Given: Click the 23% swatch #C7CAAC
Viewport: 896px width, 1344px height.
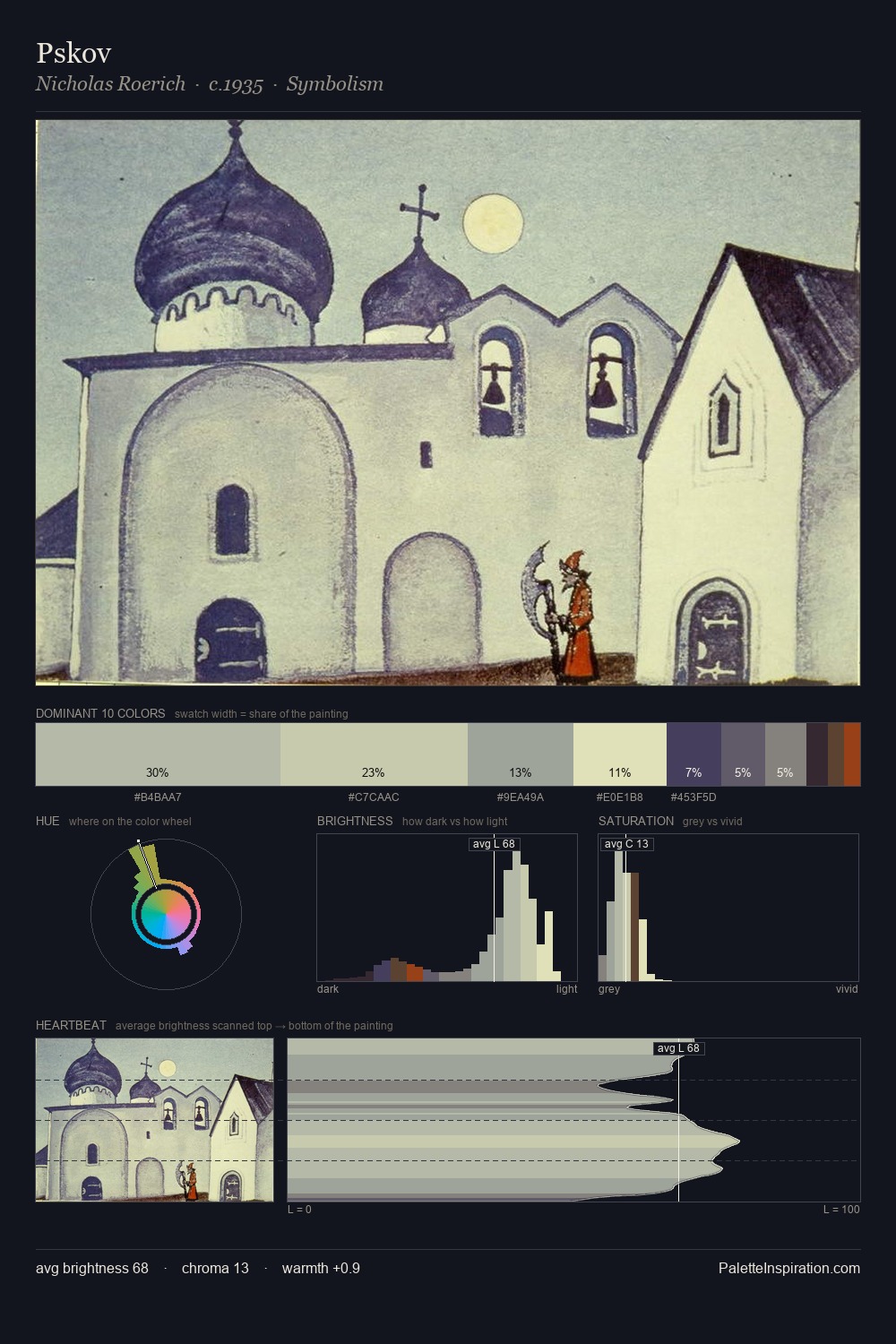Looking at the screenshot, I should tap(374, 754).
